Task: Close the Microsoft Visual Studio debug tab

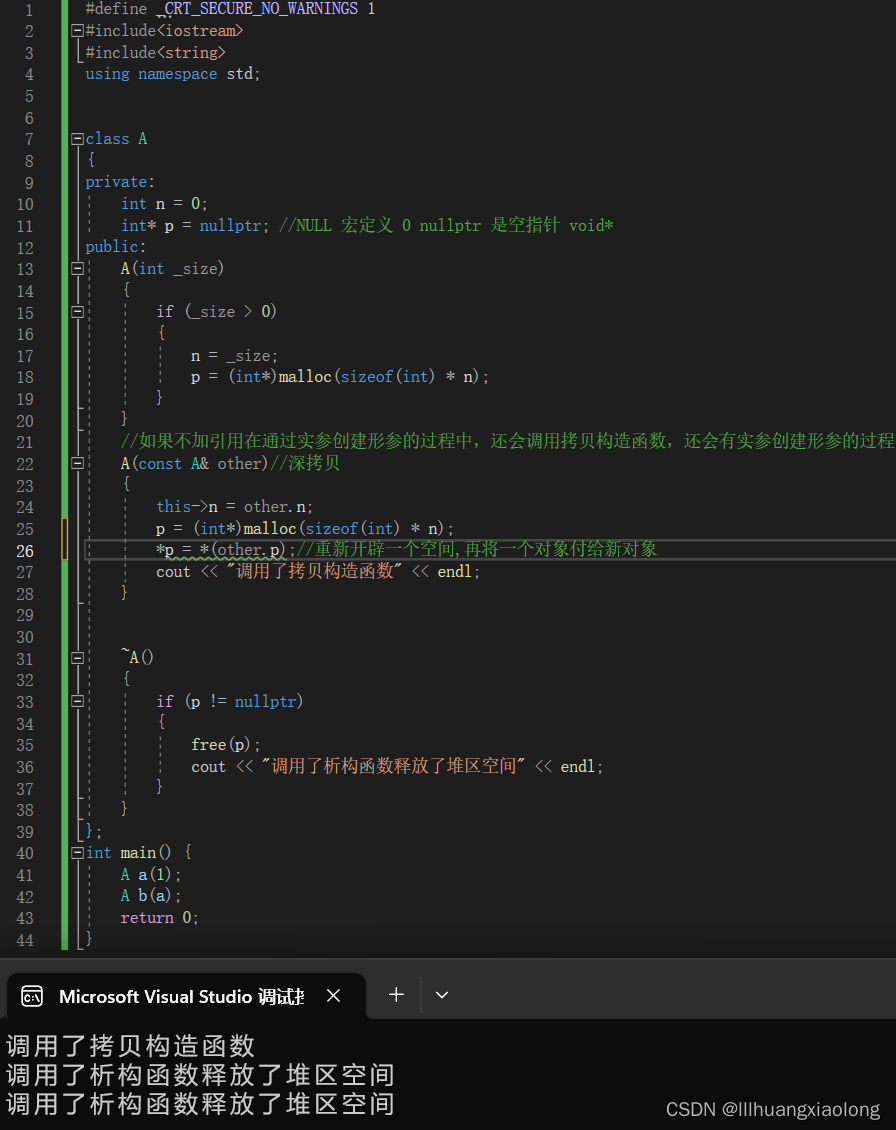Action: pyautogui.click(x=333, y=996)
